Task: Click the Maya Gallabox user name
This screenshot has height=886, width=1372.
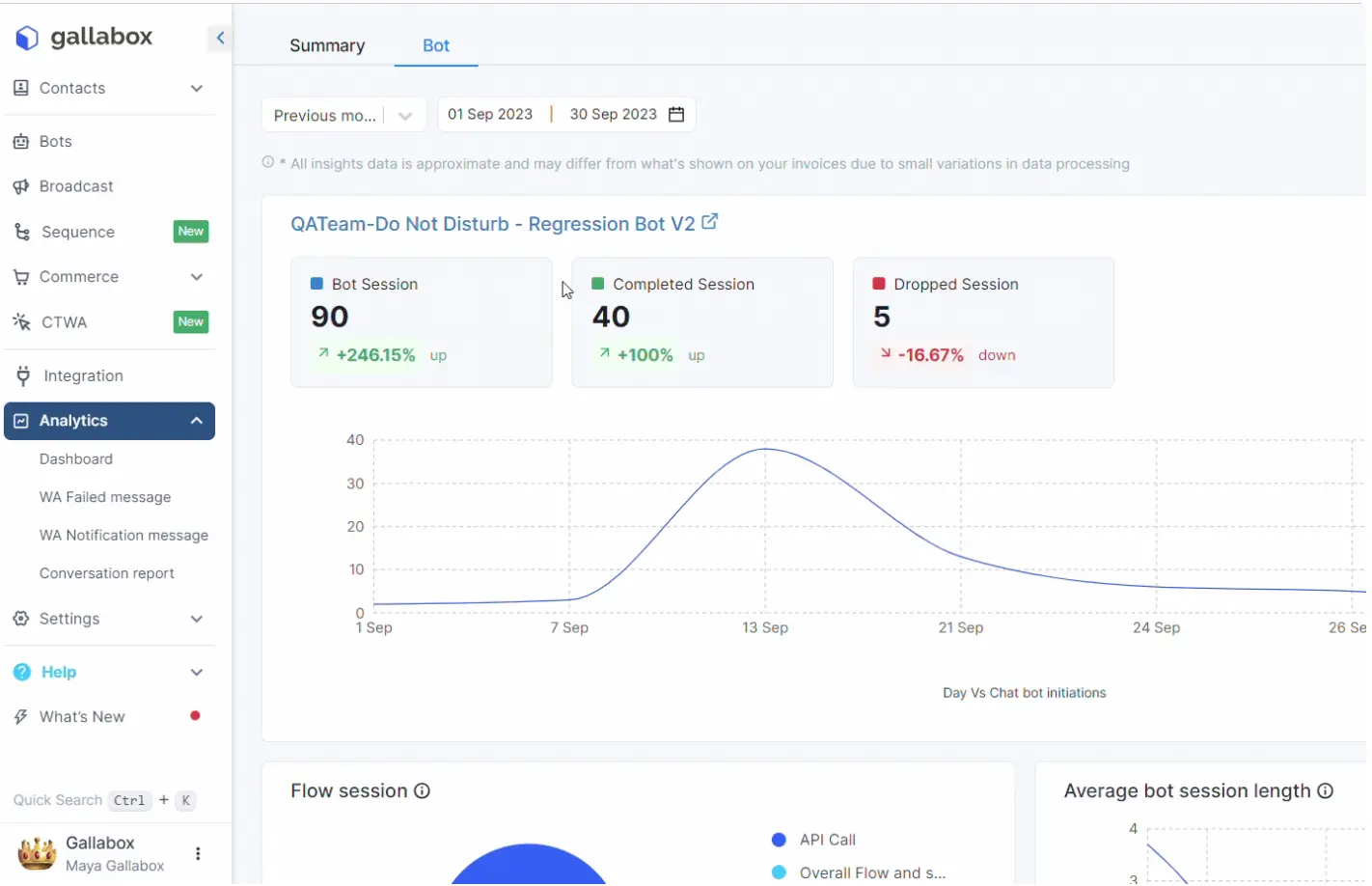Action: tap(115, 867)
